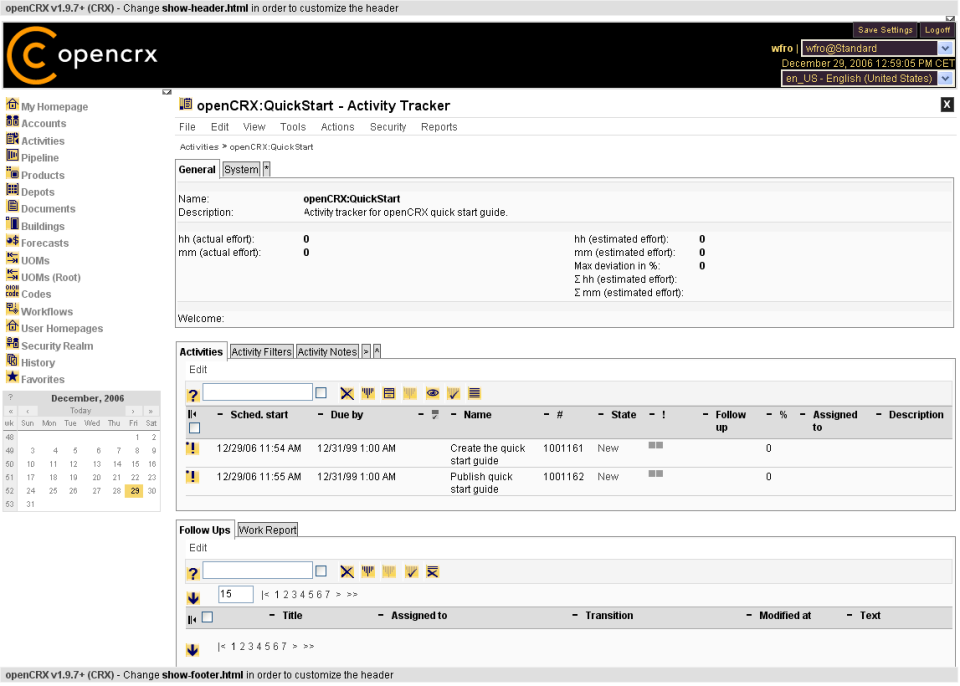Screen dimensions: 960x686
Task: Click the * tab beside System
Action: click(x=267, y=170)
